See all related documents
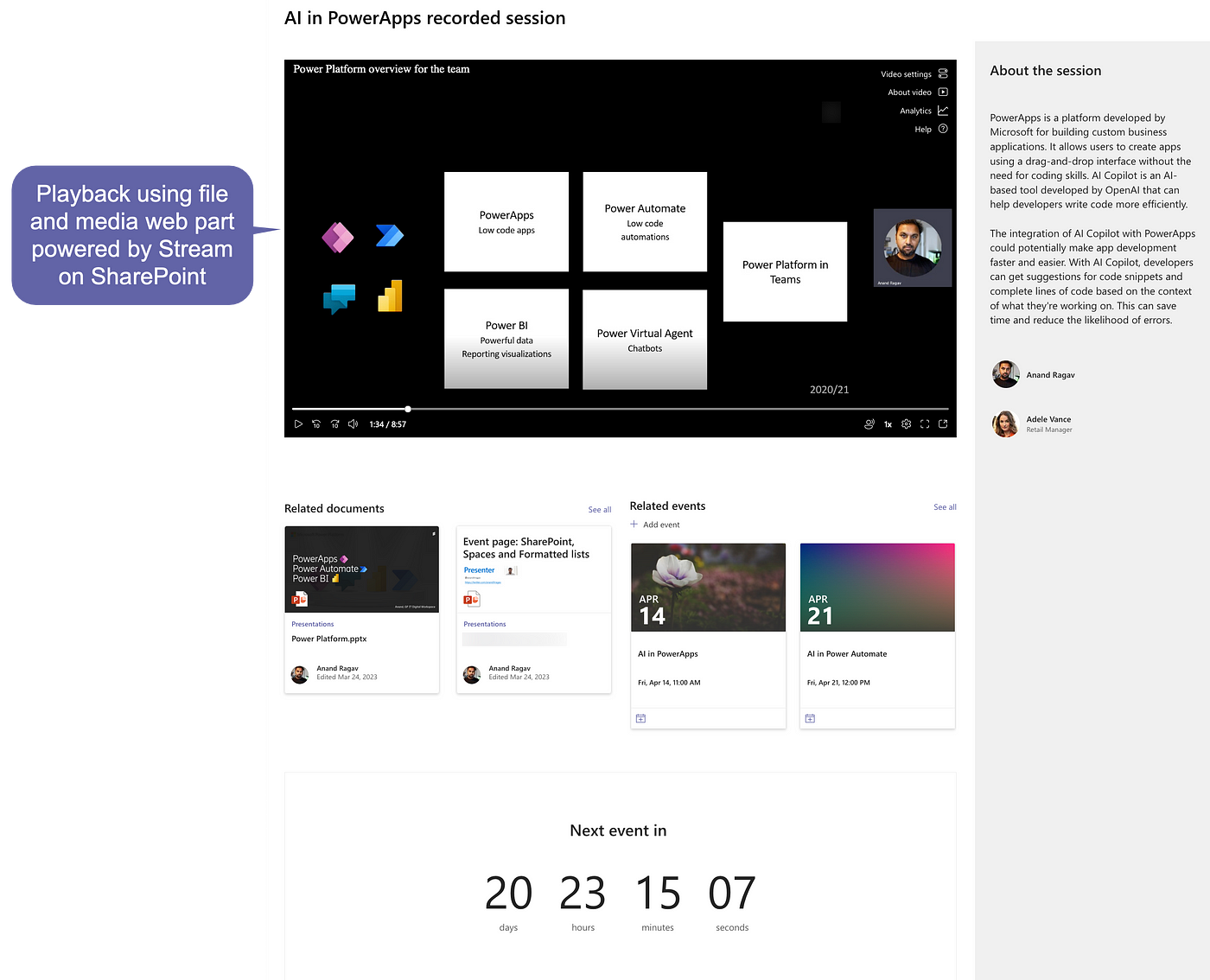Viewport: 1210px width, 980px height. pyautogui.click(x=600, y=510)
